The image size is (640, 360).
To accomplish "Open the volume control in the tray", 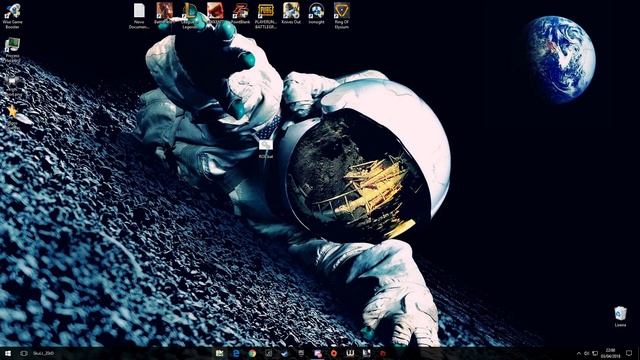I will pos(587,353).
